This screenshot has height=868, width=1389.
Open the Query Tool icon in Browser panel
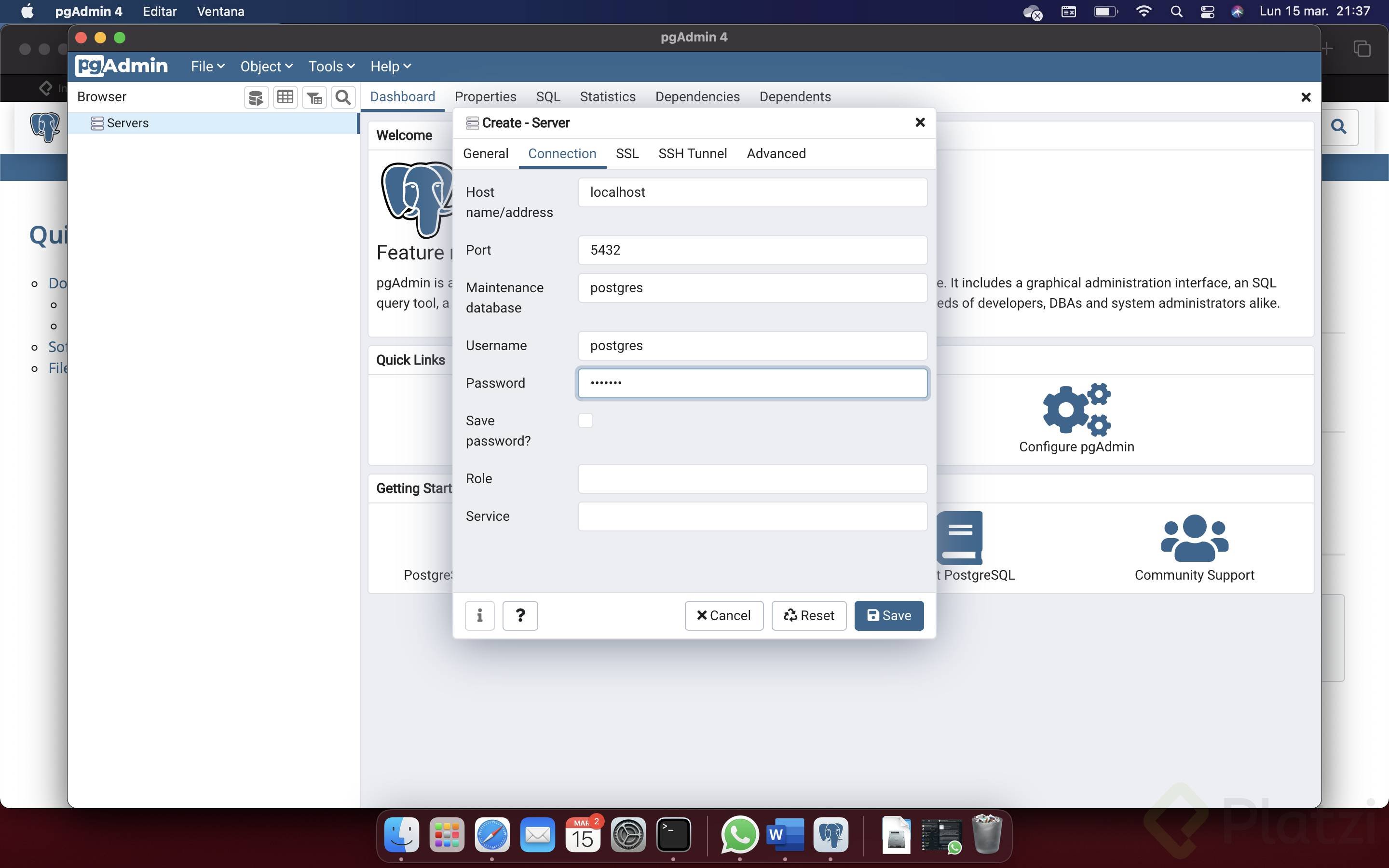[x=256, y=97]
